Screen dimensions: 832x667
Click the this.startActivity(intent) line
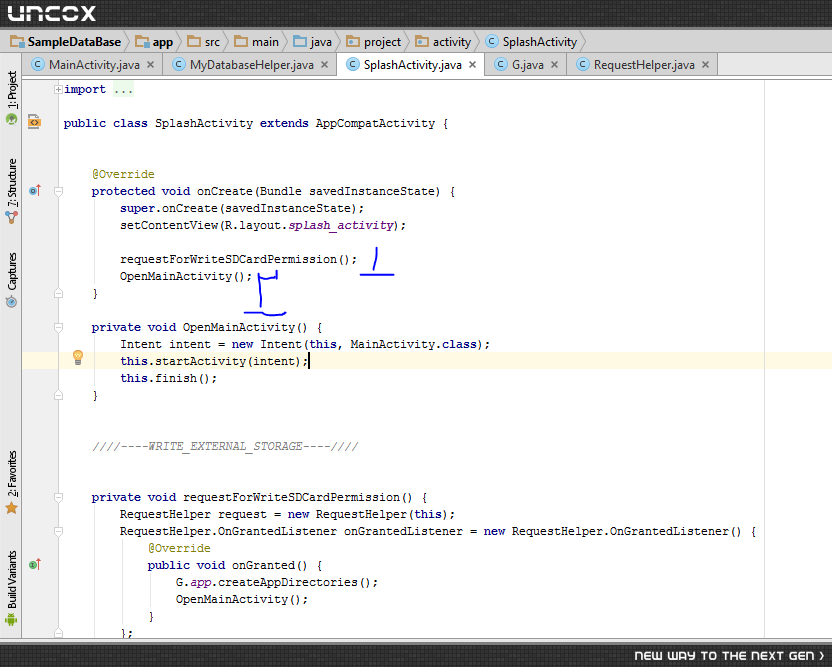(214, 361)
